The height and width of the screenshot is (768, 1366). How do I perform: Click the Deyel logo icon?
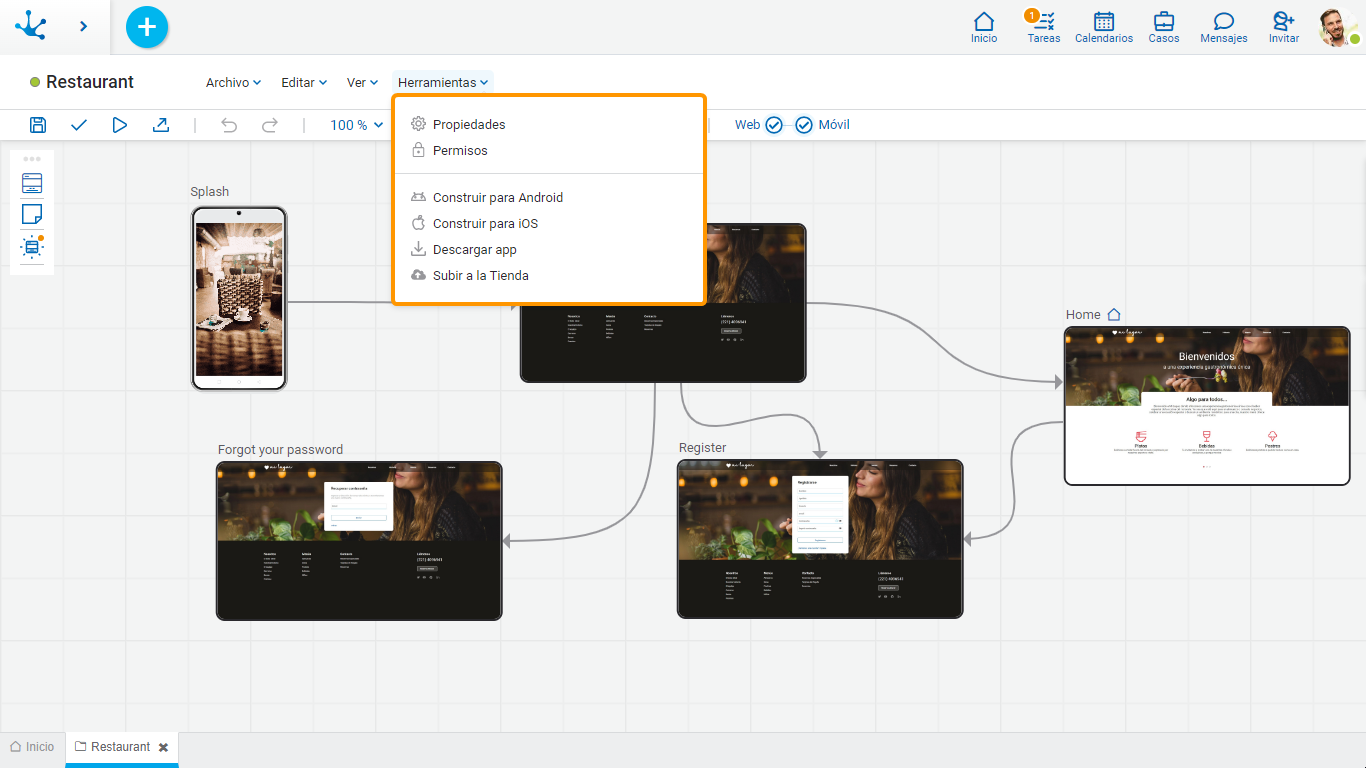[x=31, y=26]
